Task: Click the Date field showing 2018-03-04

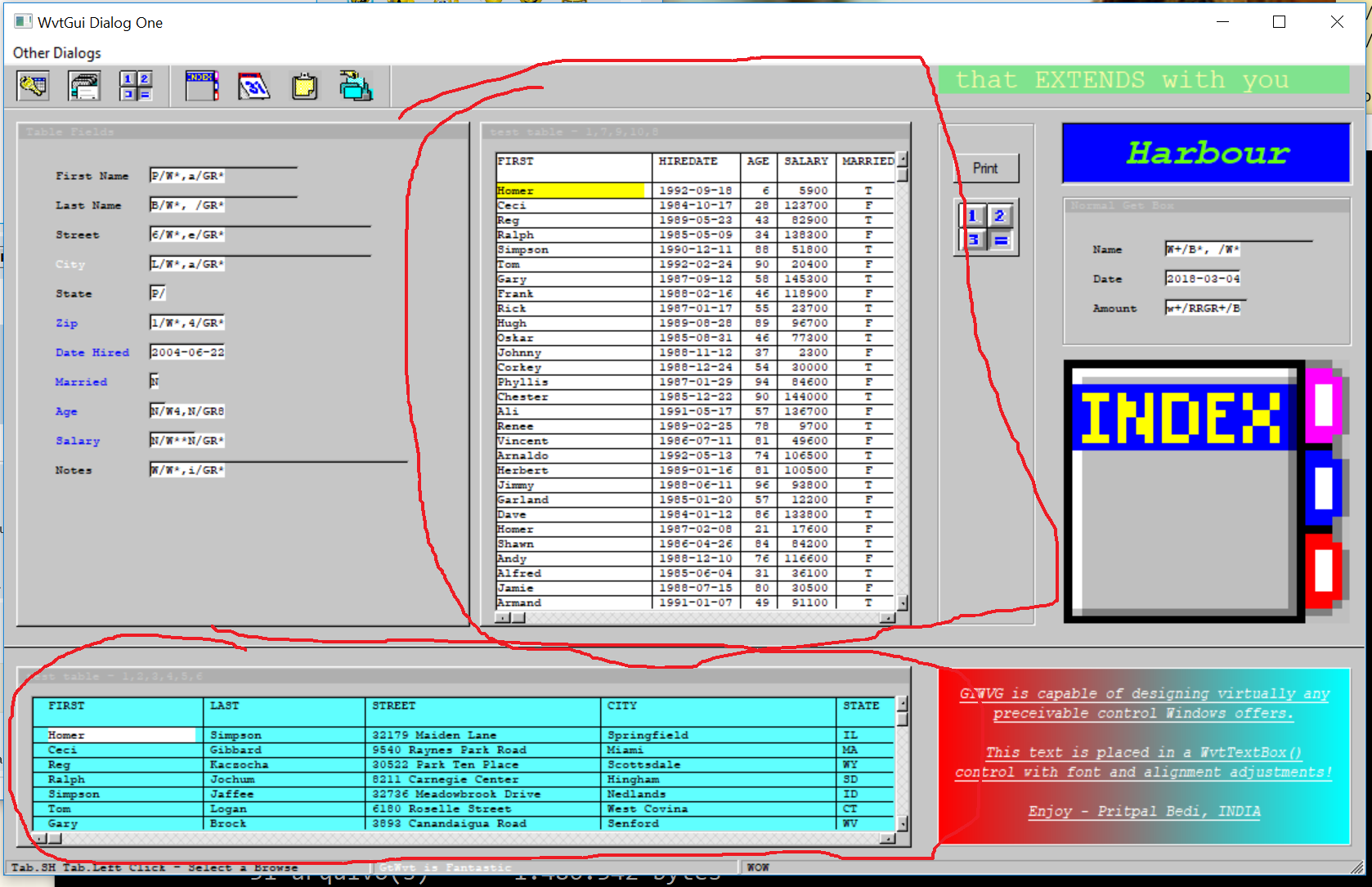Action: pyautogui.click(x=1203, y=279)
